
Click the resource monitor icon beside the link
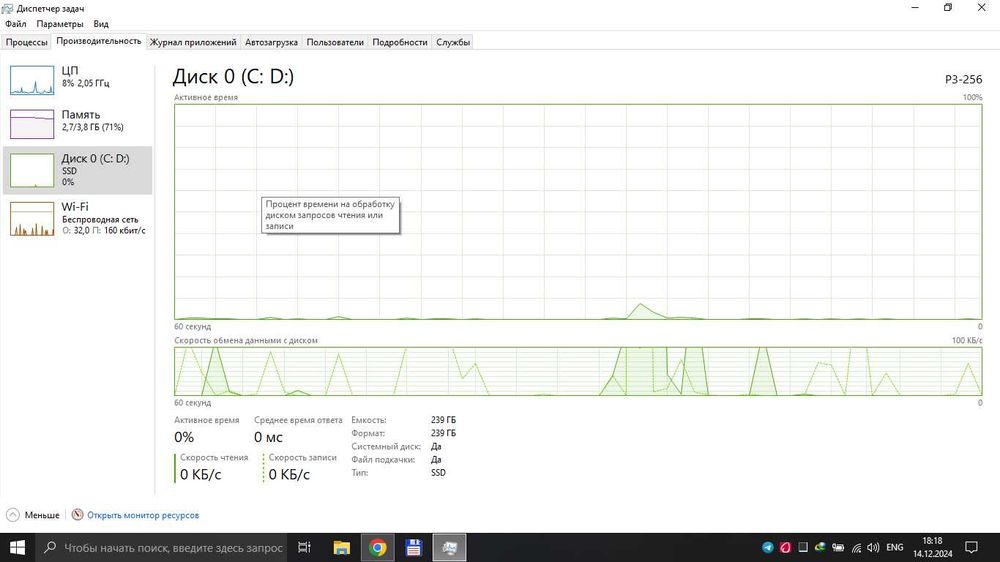coord(77,514)
